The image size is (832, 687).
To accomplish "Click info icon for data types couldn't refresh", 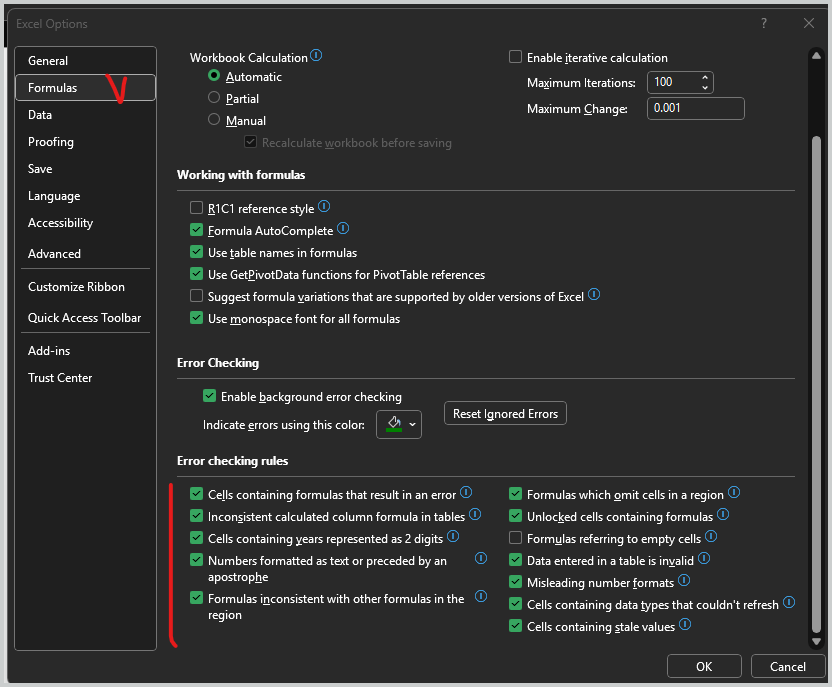I will tap(789, 602).
